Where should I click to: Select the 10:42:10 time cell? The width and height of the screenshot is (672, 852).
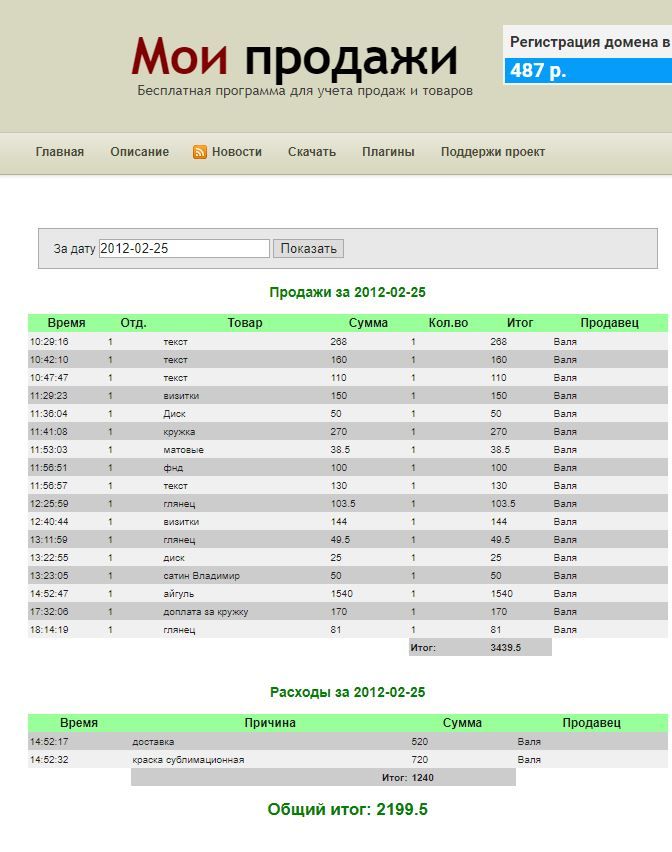coord(49,360)
